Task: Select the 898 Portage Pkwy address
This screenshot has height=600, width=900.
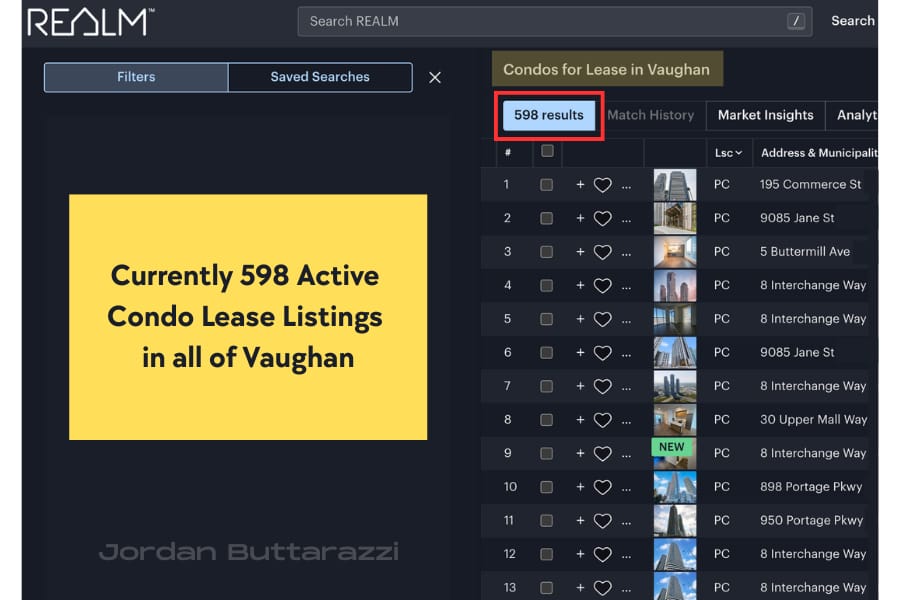Action: (x=811, y=487)
